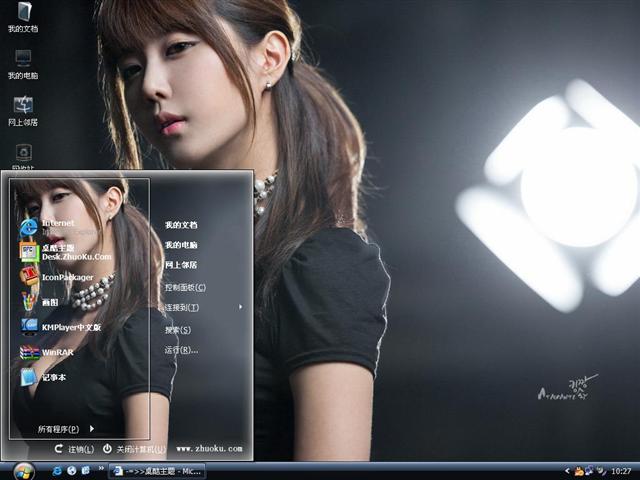This screenshot has height=480, width=640.
Task: Select 搜索(S) in the Start menu
Action: [x=178, y=330]
